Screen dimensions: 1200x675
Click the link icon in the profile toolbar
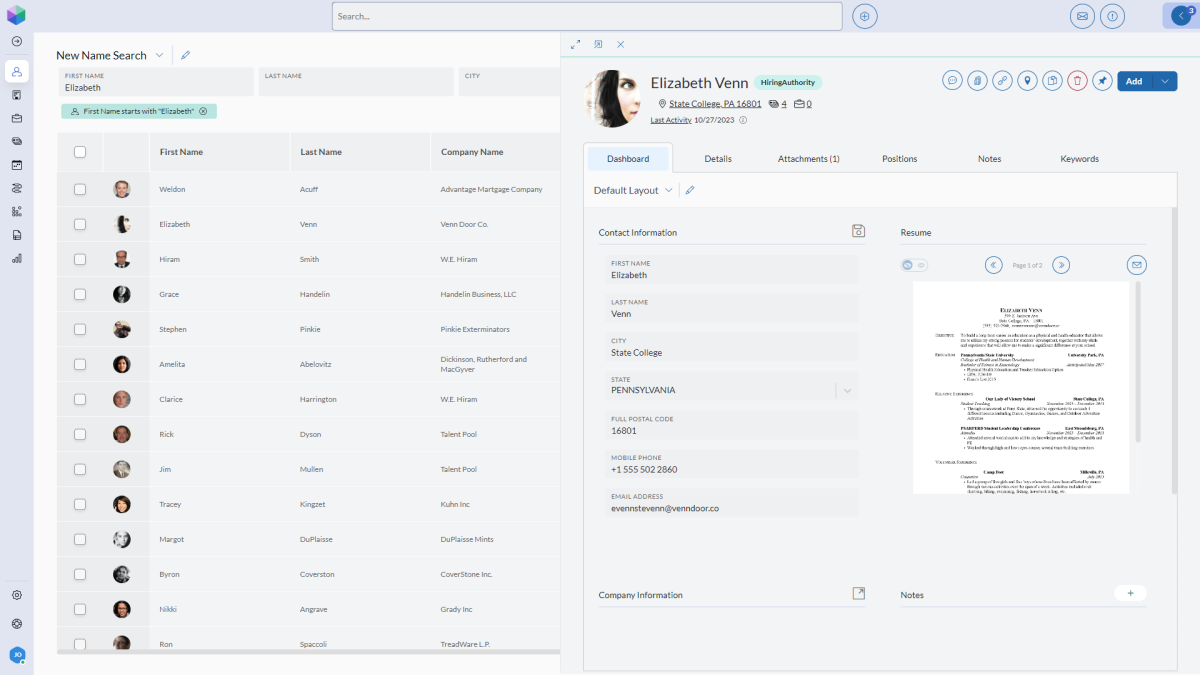tap(1002, 80)
